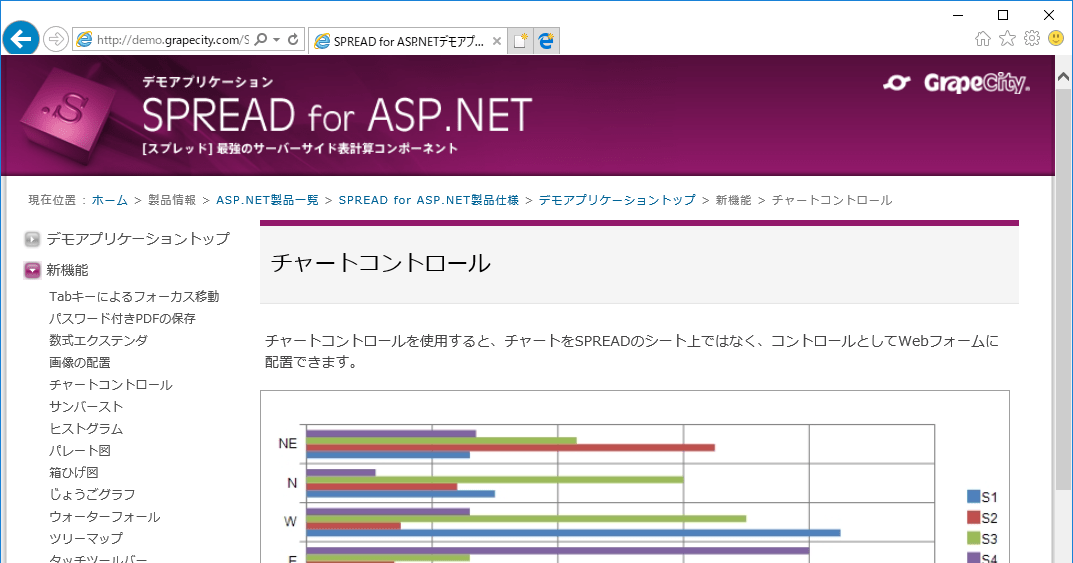Click the browser Forward arrow button

click(56, 40)
